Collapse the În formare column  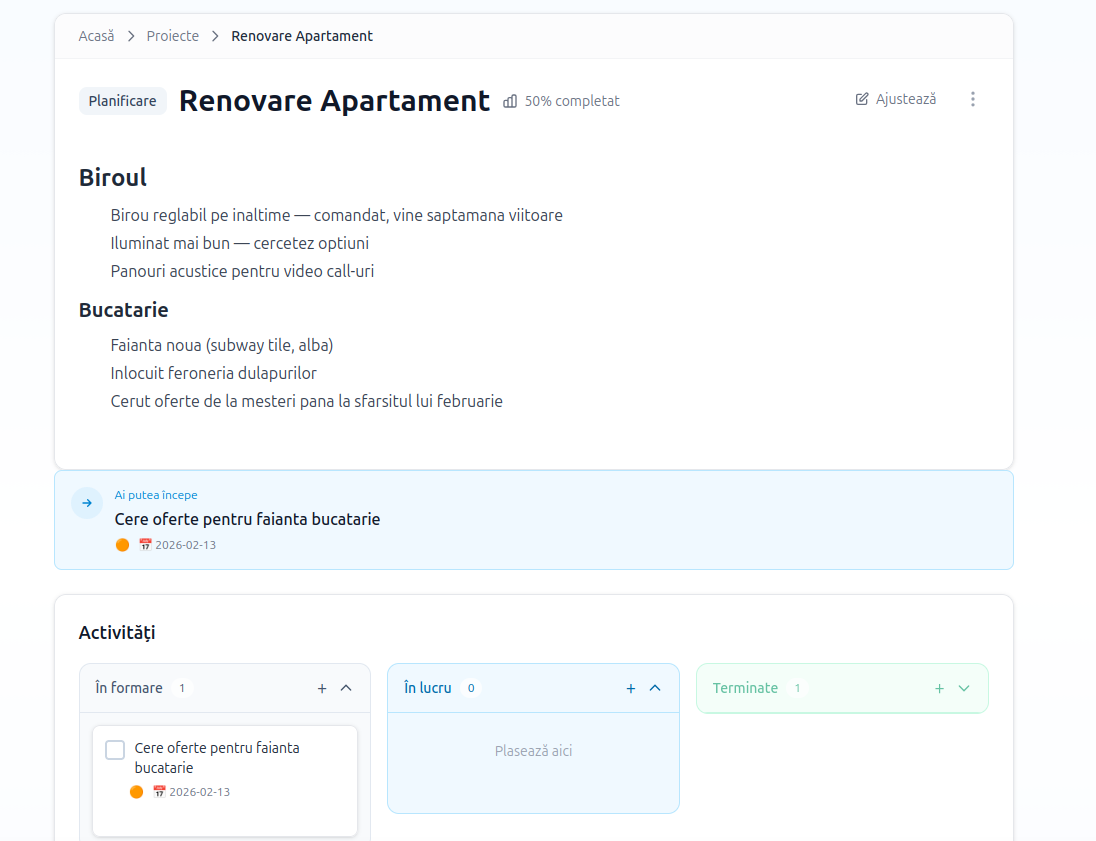[x=346, y=689]
